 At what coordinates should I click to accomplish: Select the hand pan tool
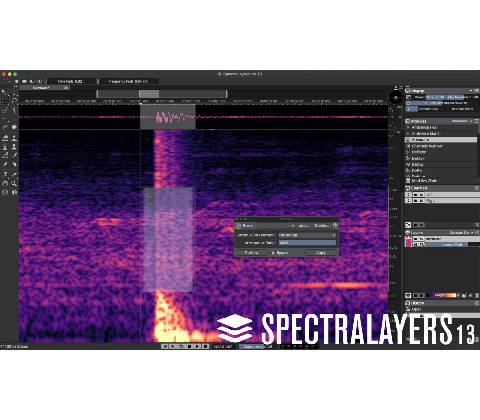5,183
